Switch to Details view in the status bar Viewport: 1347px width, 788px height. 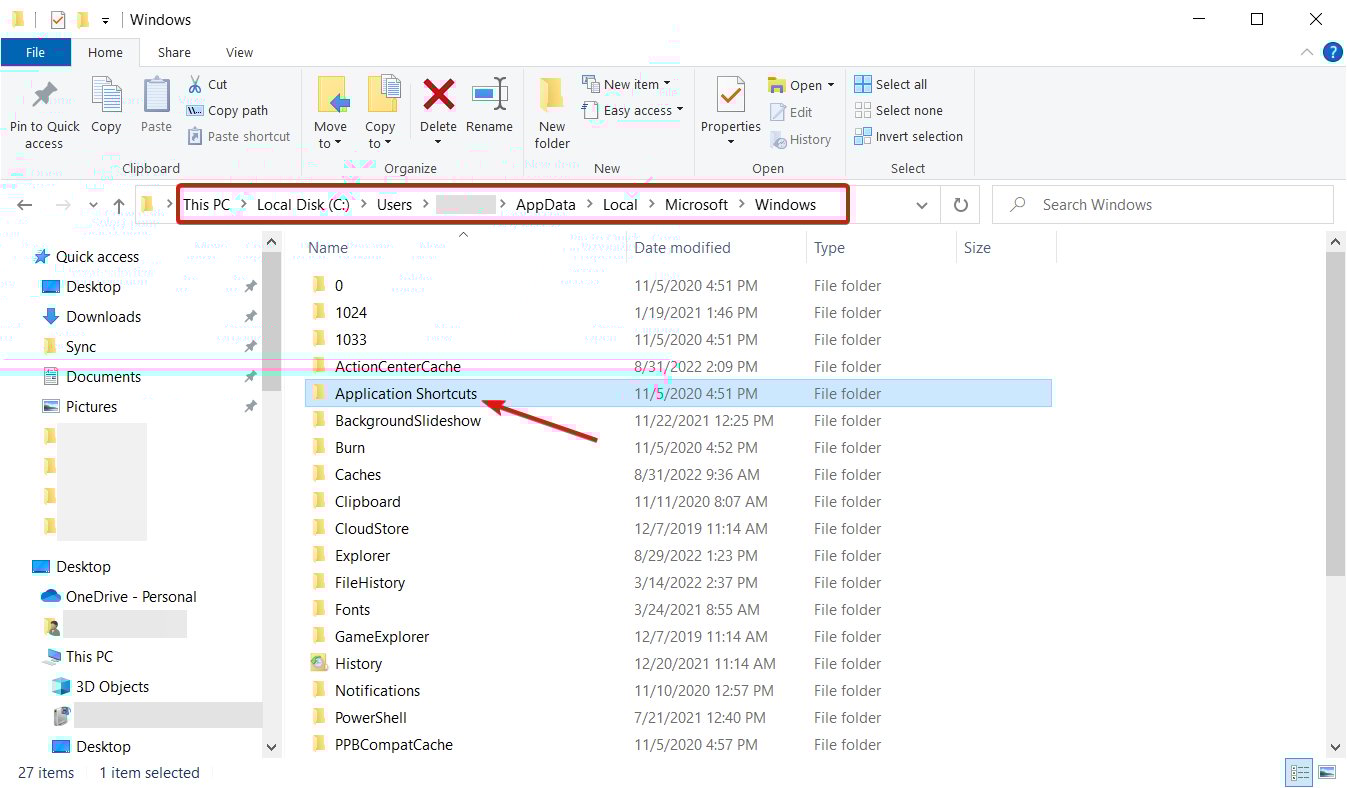(1300, 772)
